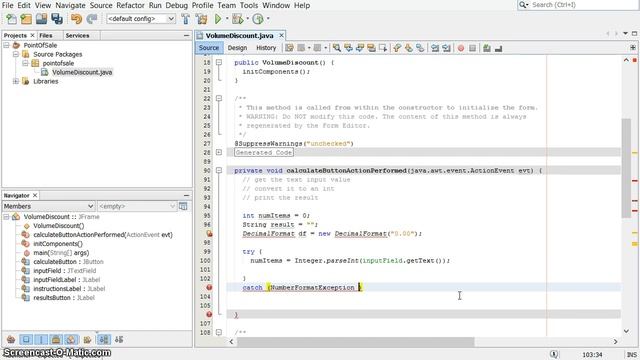Image resolution: width=640 pixels, height=360 pixels.
Task: Click the red Start Macro Recording icon
Action: pos(461,48)
